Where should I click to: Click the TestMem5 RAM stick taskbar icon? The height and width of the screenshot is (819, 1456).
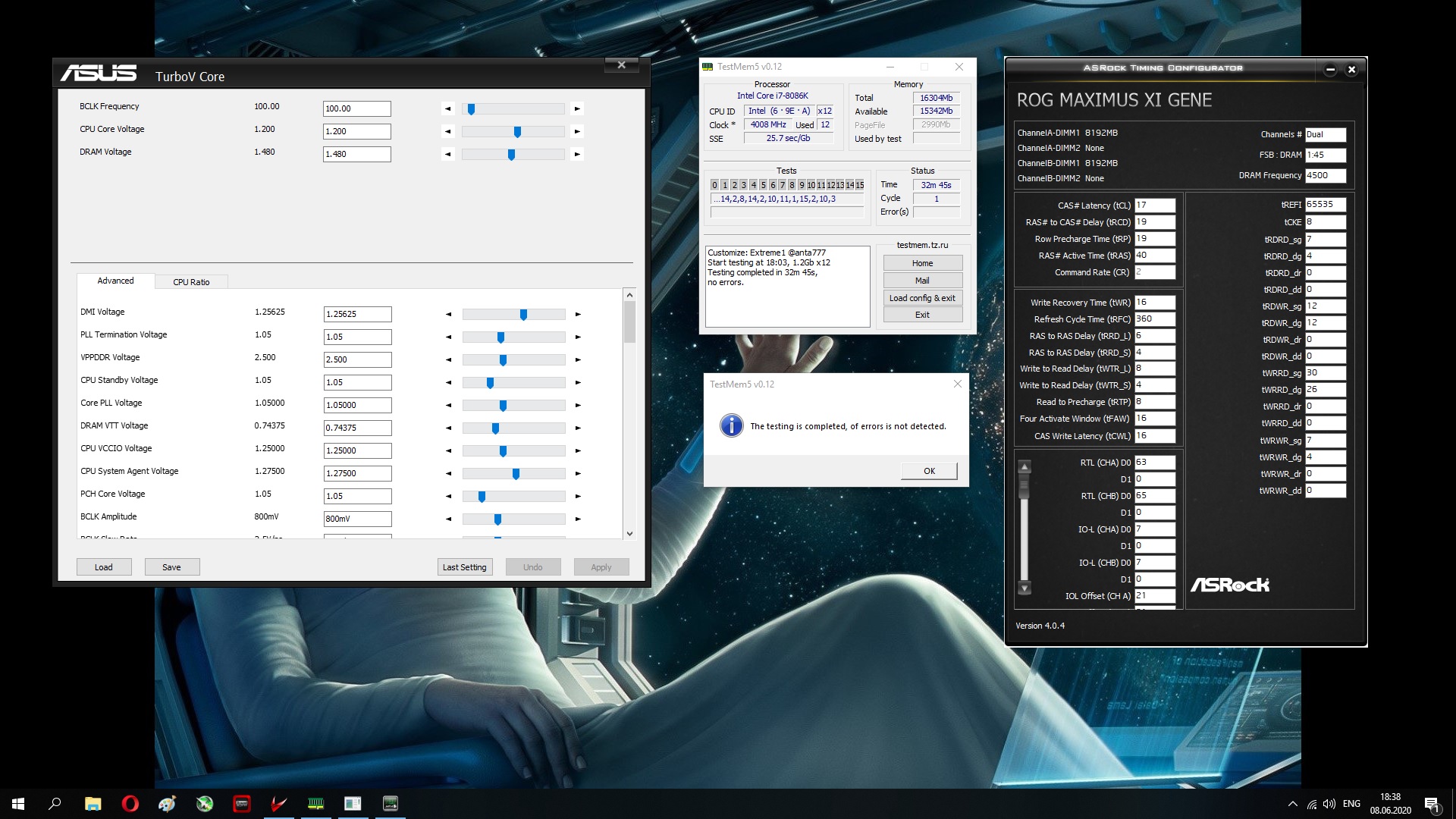click(x=315, y=804)
